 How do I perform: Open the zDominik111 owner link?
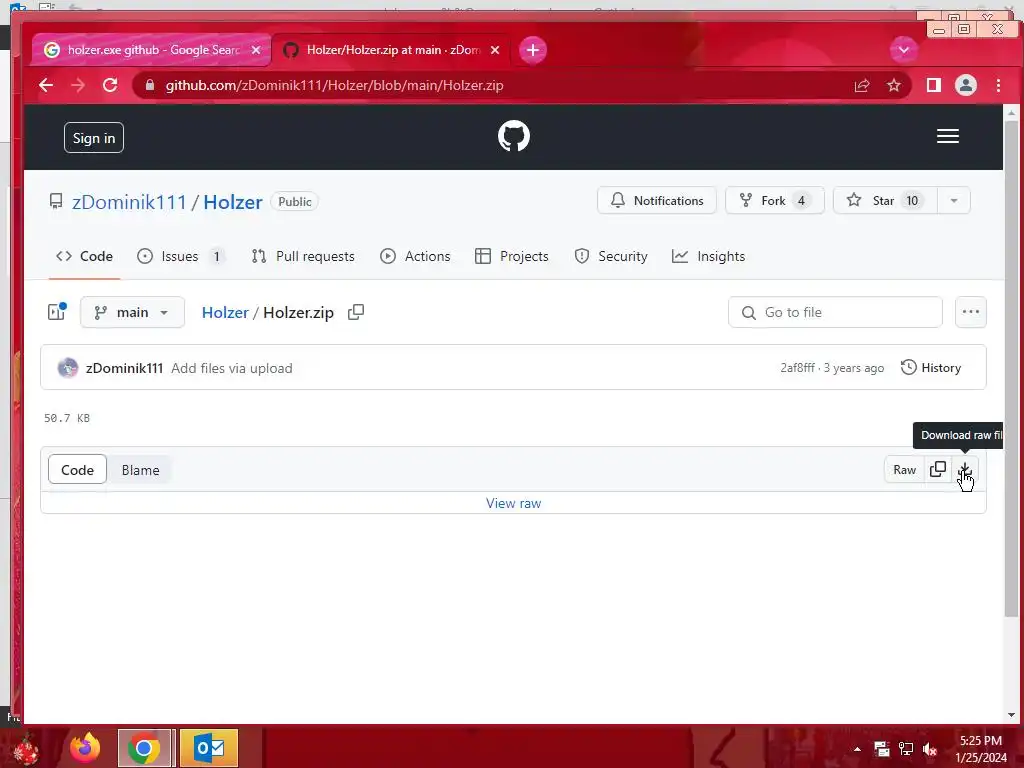pos(129,202)
